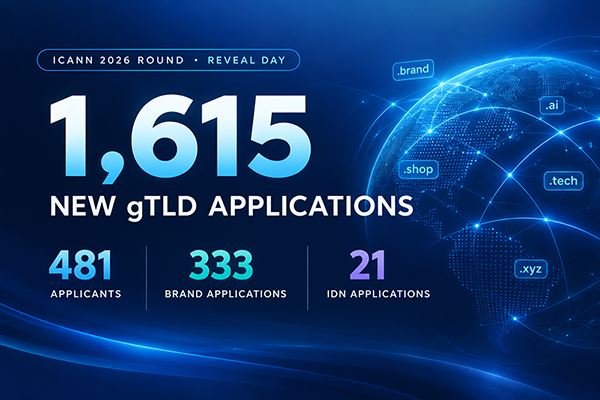Click the '.brand' tag on the globe
600x400 pixels.
click(413, 70)
